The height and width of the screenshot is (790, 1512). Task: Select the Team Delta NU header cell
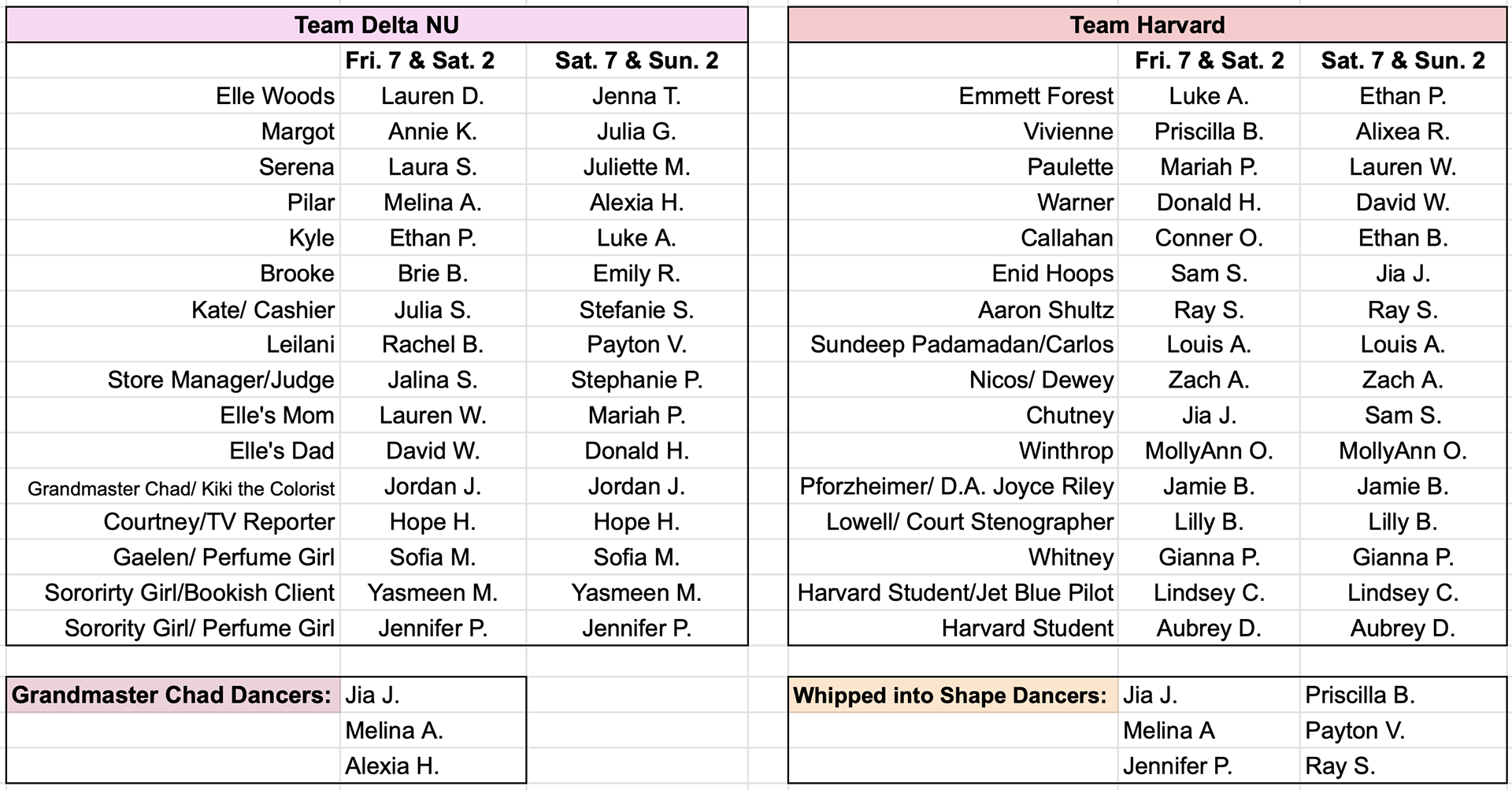[x=376, y=25]
